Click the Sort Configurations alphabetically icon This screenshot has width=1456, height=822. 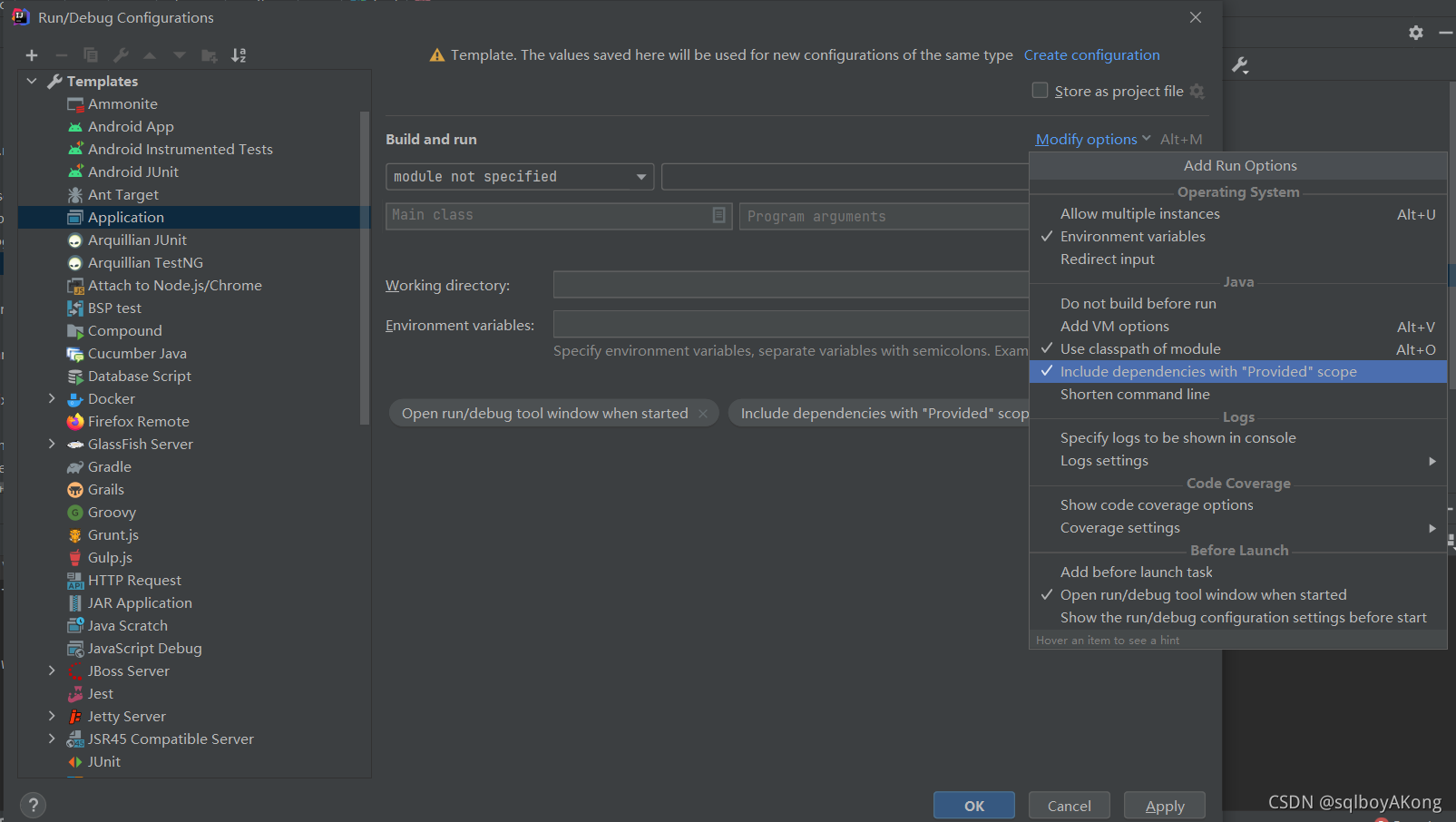coord(239,55)
